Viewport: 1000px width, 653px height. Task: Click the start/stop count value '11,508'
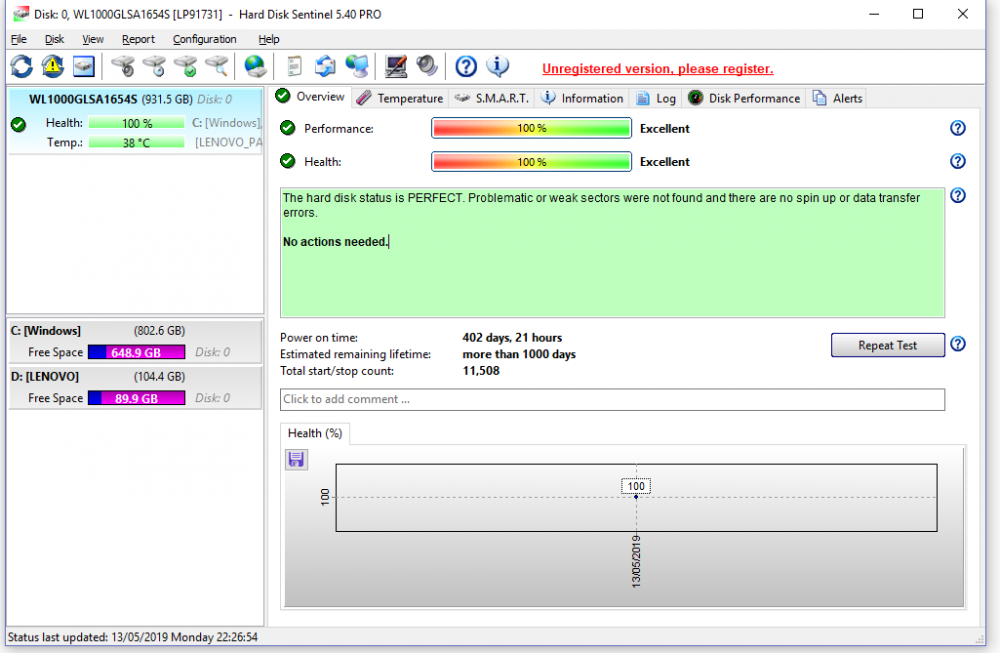coord(481,371)
